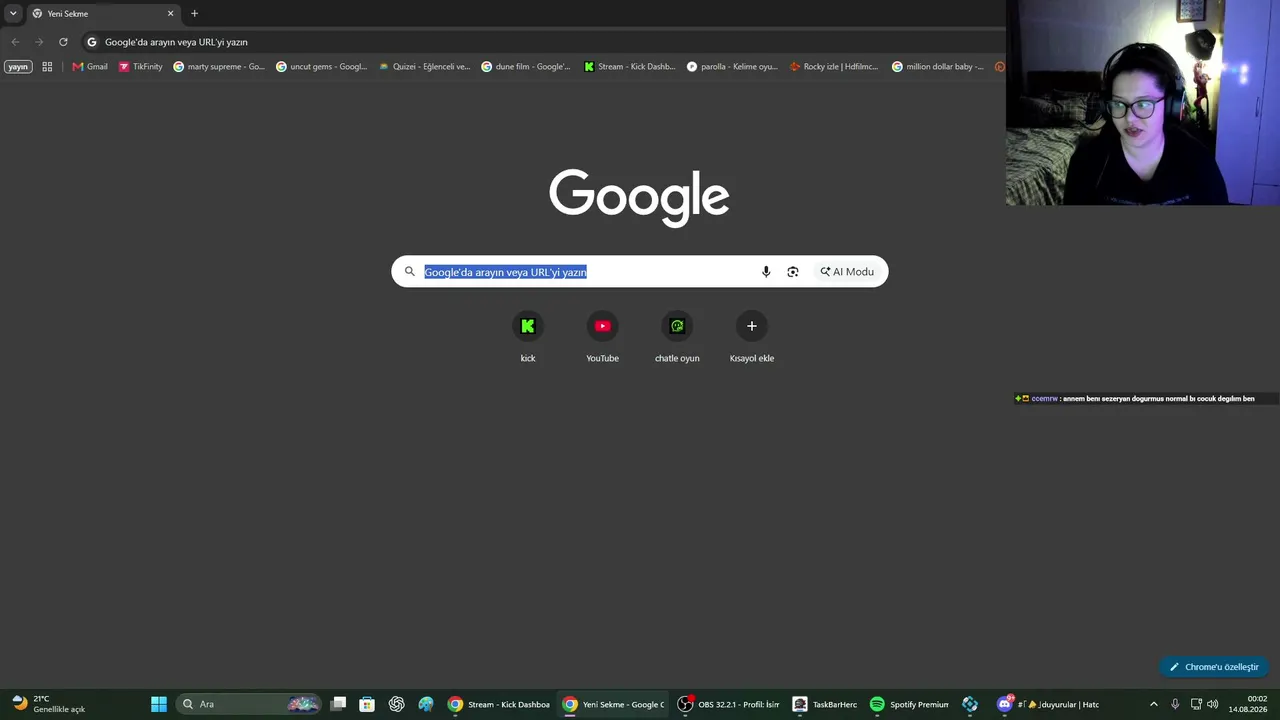Open a new browser tab
Image resolution: width=1280 pixels, height=720 pixels.
tap(194, 14)
